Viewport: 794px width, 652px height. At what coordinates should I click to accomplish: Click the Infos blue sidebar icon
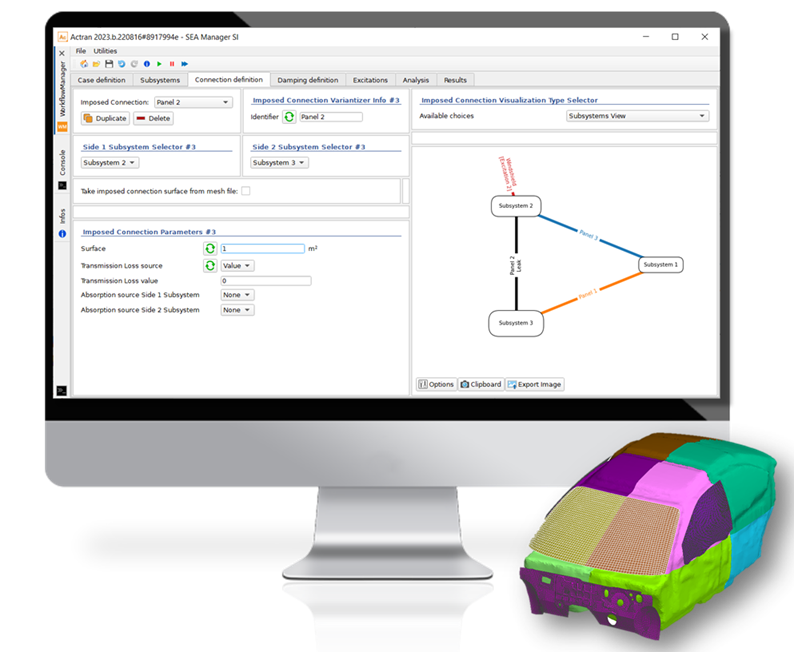coord(62,234)
